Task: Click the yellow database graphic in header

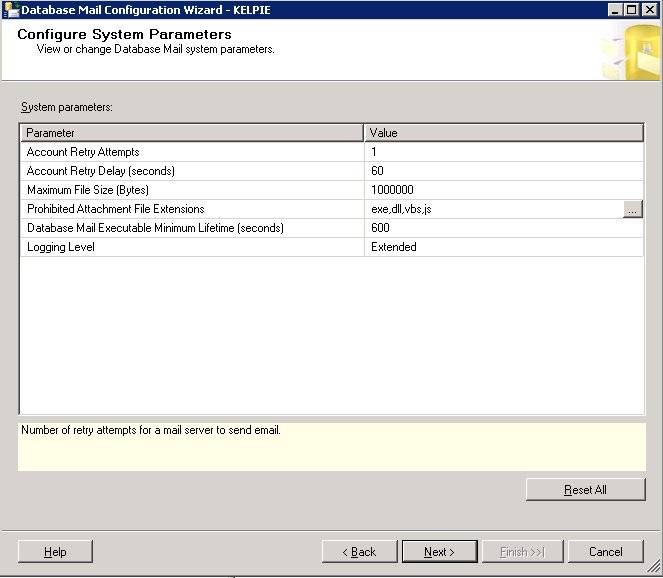Action: click(632, 52)
